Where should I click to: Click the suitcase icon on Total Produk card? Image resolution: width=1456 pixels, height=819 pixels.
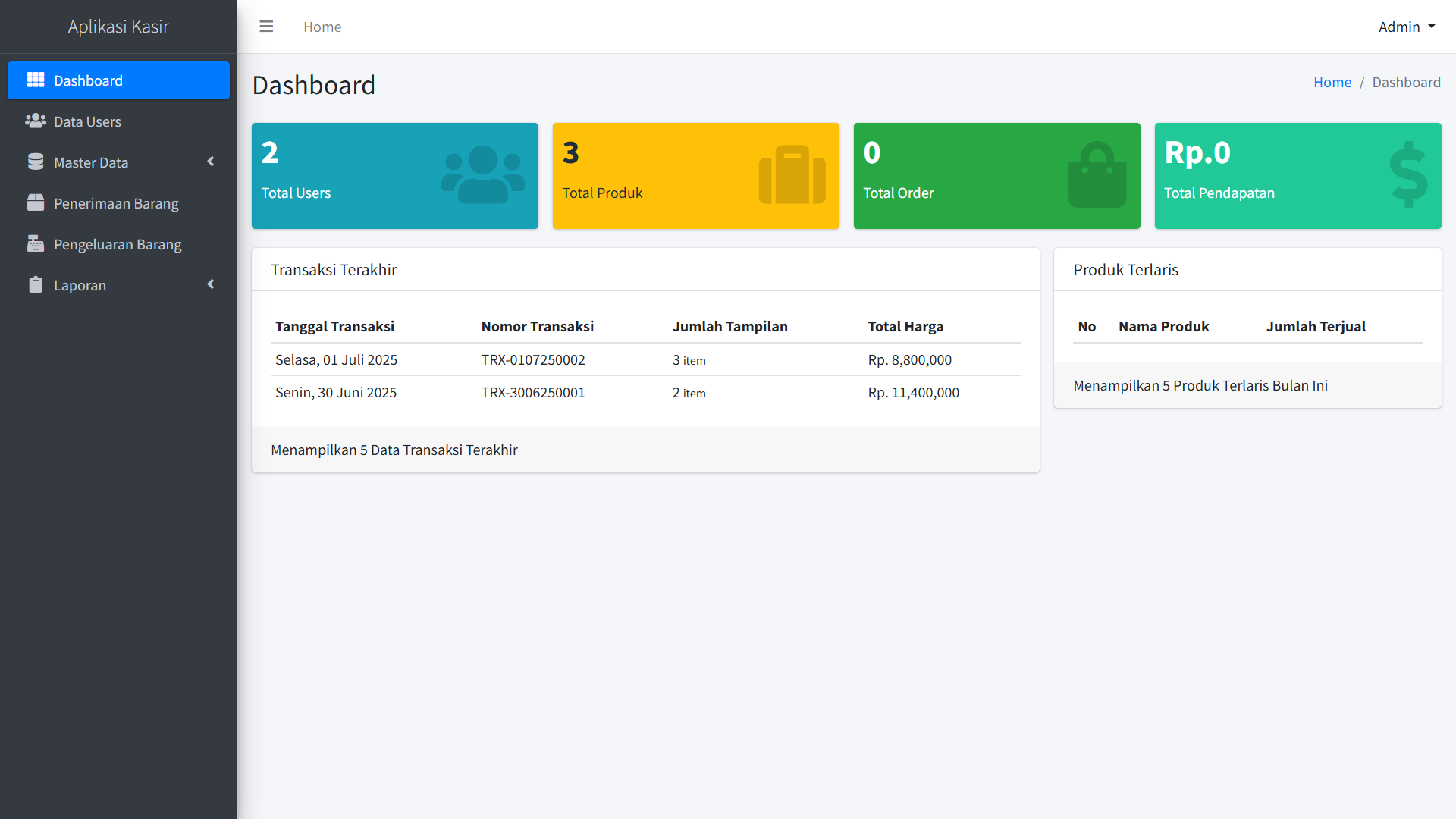coord(792,175)
